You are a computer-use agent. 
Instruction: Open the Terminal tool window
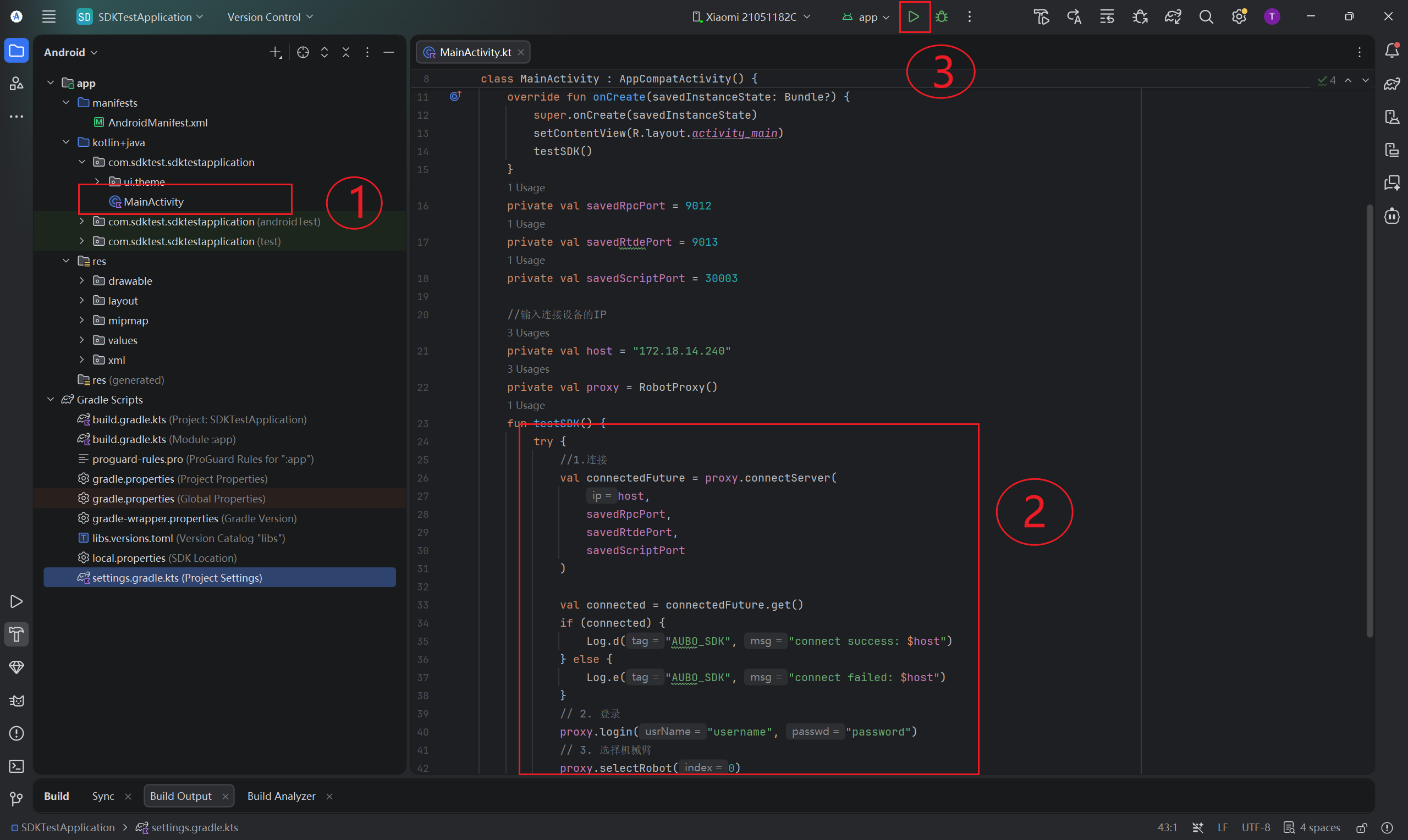tap(16, 766)
